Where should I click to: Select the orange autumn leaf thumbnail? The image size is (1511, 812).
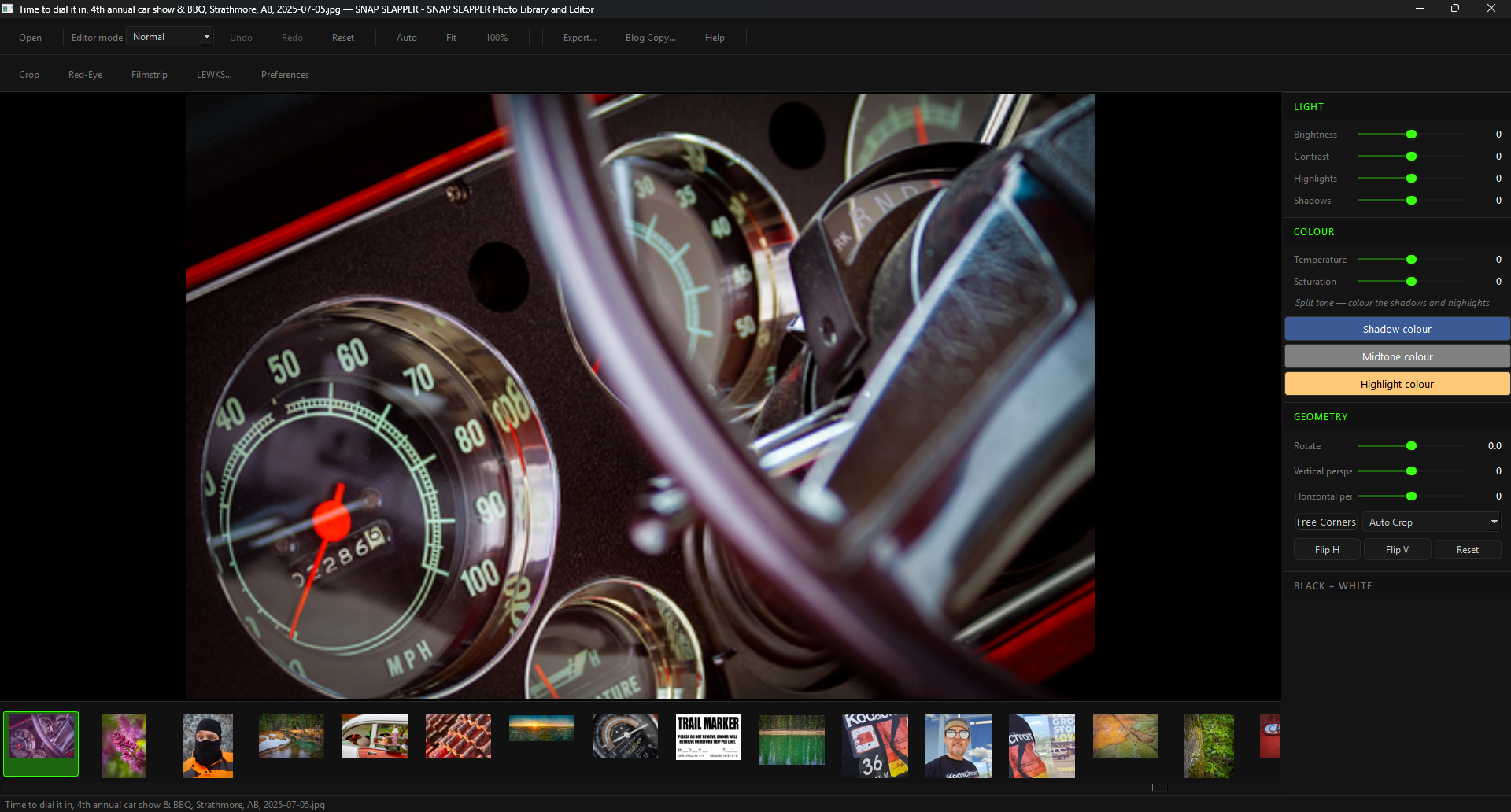pyautogui.click(x=1125, y=736)
